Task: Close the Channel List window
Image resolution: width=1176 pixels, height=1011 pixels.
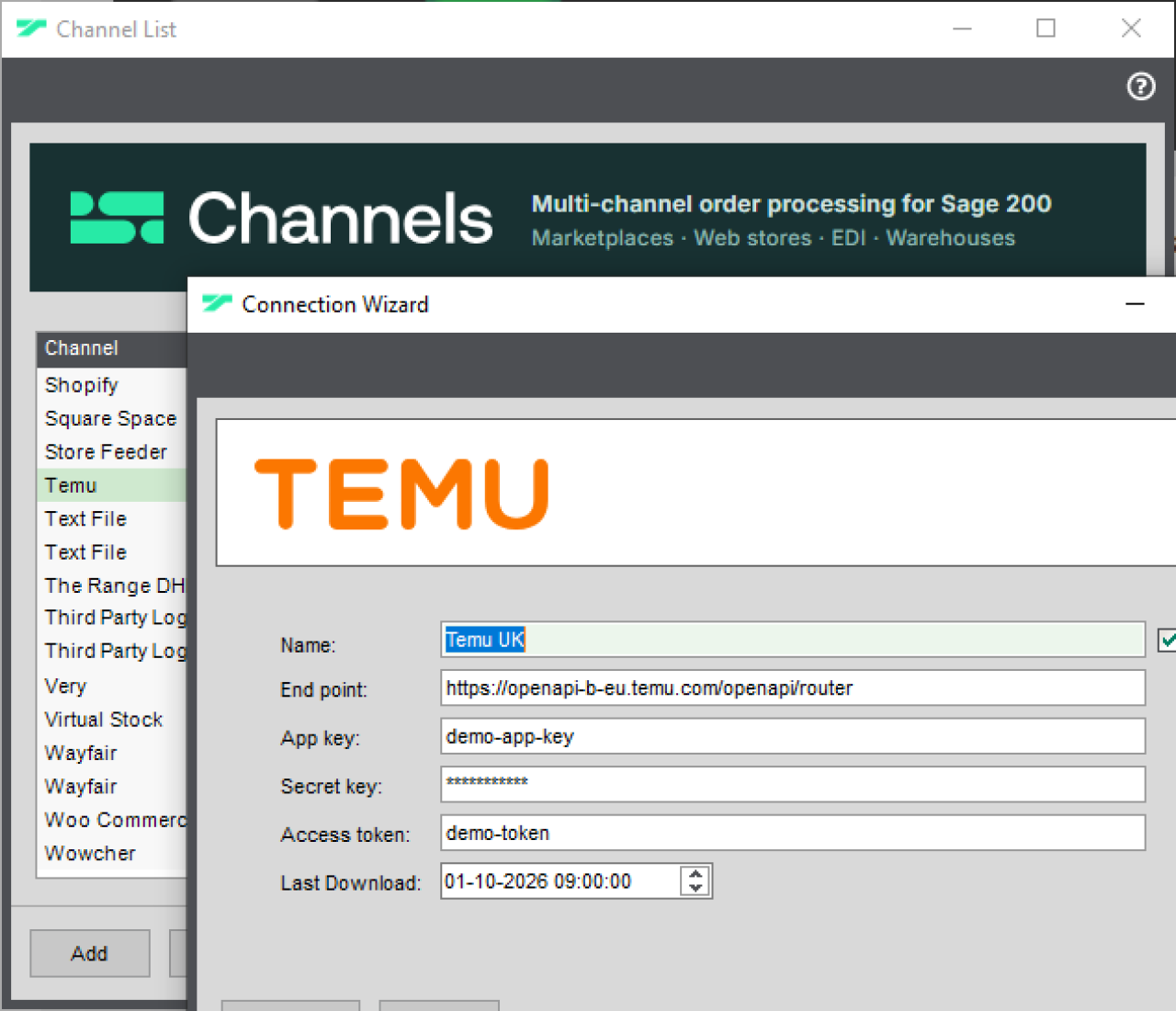Action: point(1131,28)
